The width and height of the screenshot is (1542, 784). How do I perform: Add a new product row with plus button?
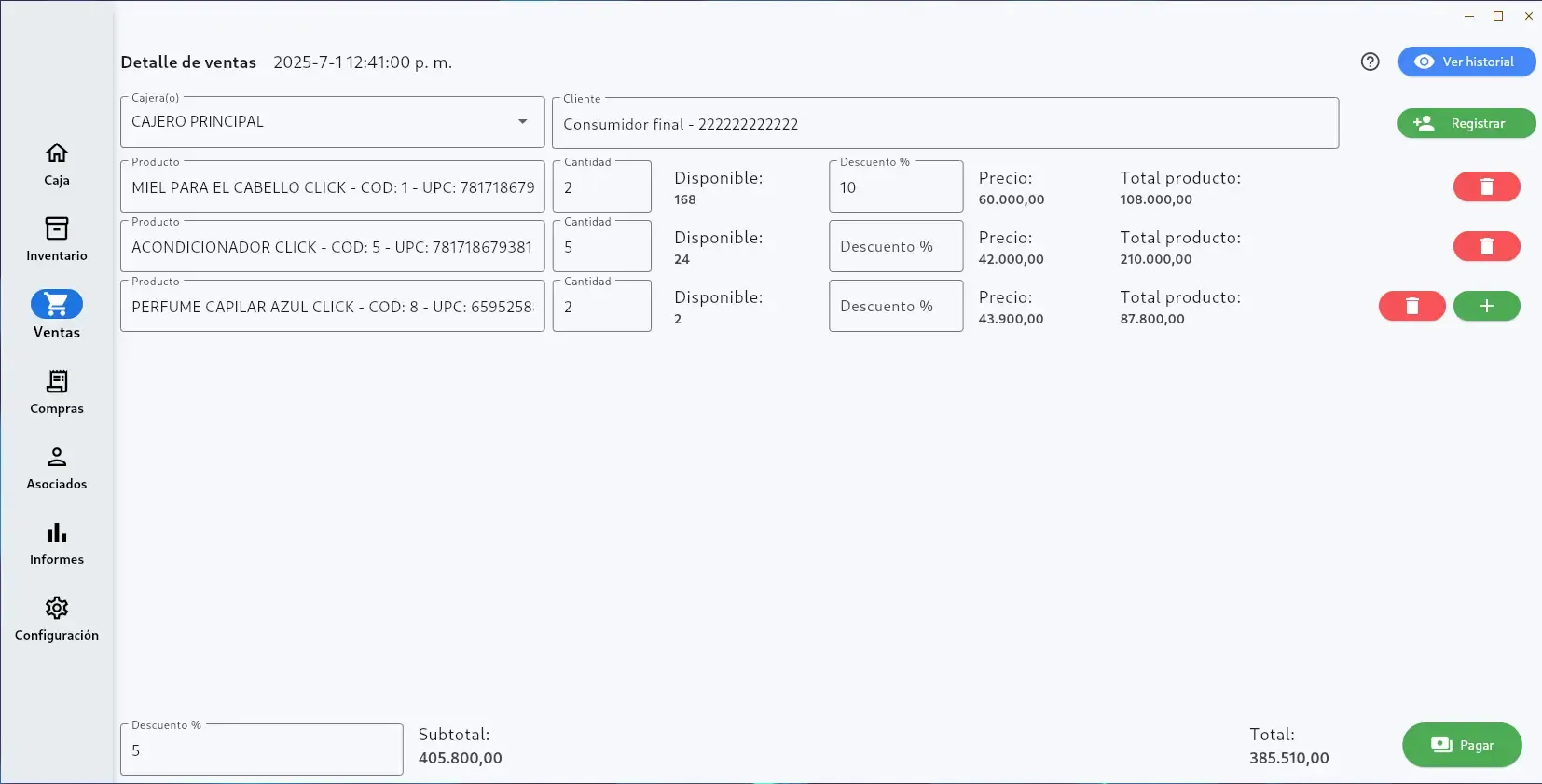pos(1486,306)
